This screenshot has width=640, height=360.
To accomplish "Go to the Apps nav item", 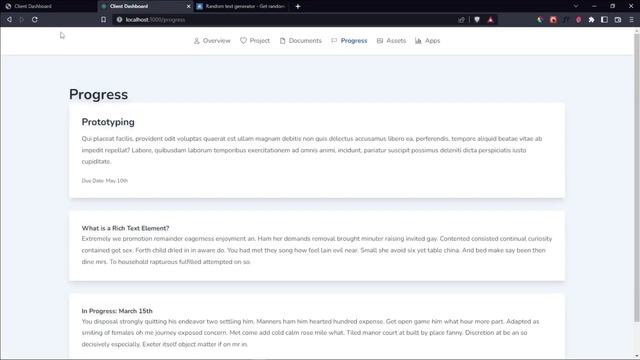I will click(x=427, y=41).
